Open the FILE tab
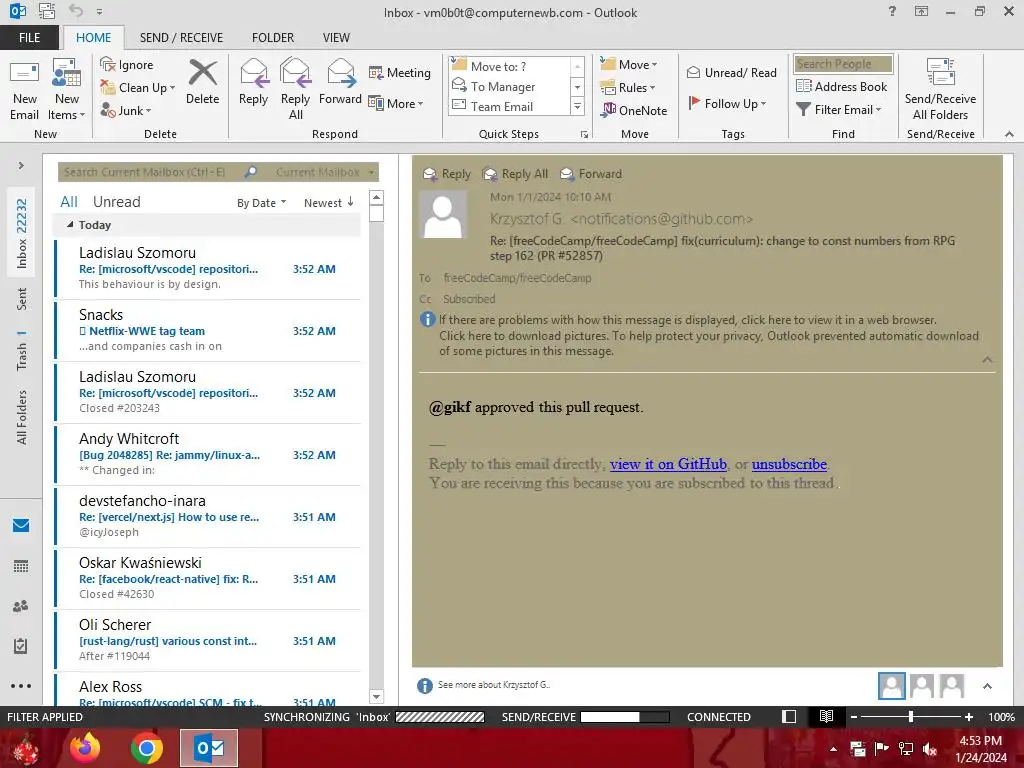This screenshot has width=1024, height=768. (x=29, y=38)
